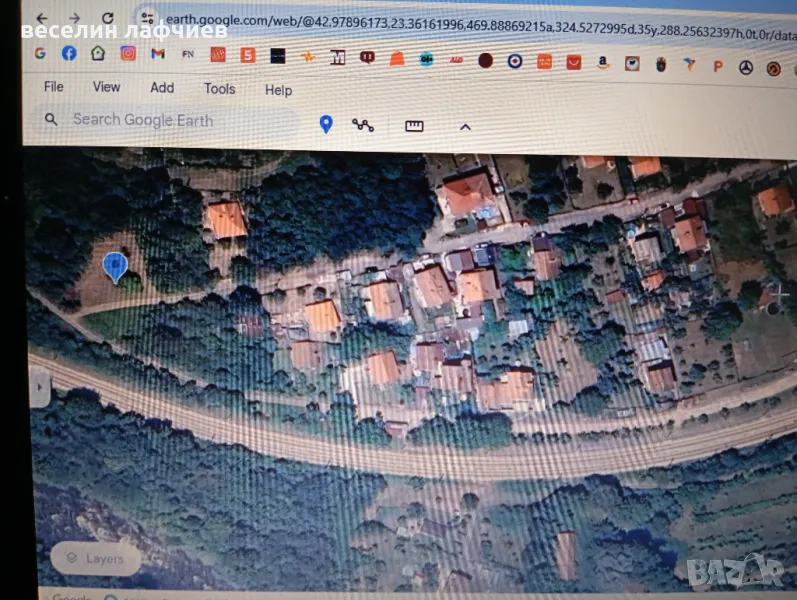Open the Help menu
The height and width of the screenshot is (600, 797).
pyautogui.click(x=278, y=90)
